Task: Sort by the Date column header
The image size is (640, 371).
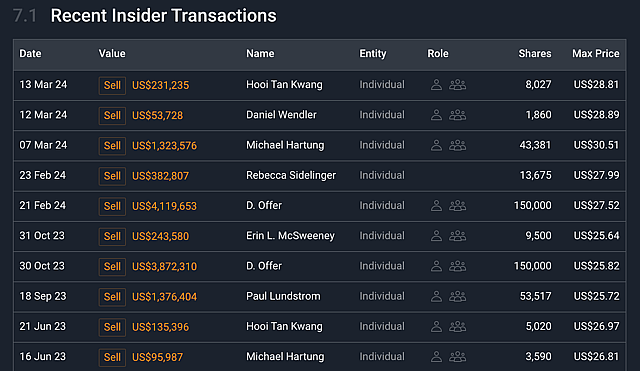Action: (30, 53)
